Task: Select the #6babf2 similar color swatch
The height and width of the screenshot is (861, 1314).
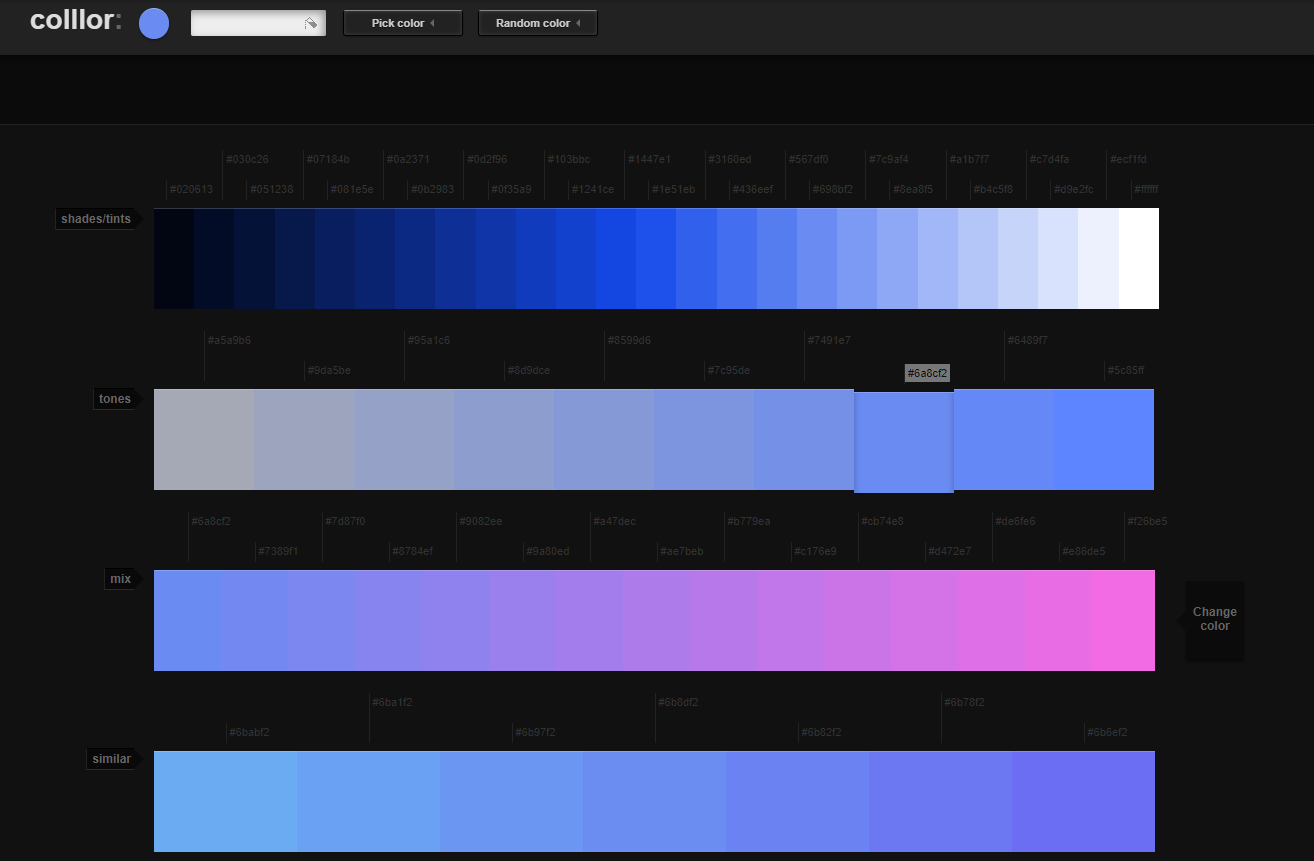Action: [225, 801]
